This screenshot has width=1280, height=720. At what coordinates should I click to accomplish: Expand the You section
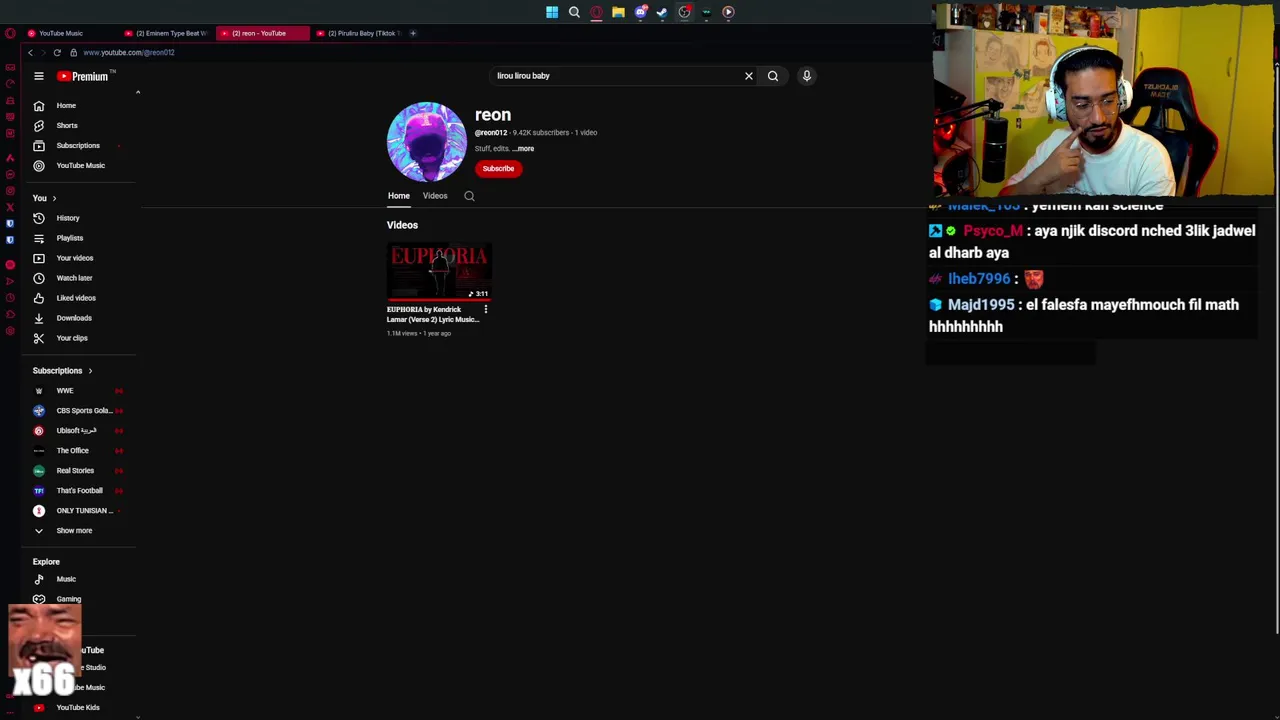45,198
